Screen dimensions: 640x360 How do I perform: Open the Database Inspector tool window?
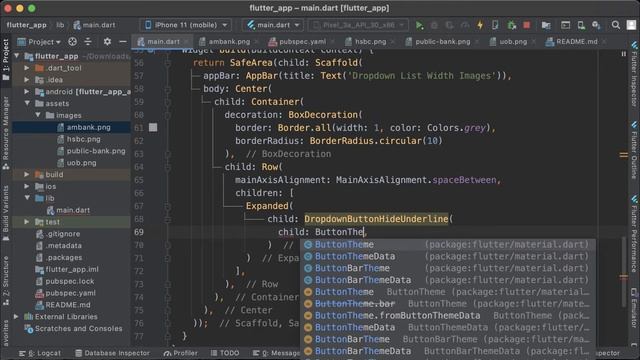coord(112,353)
